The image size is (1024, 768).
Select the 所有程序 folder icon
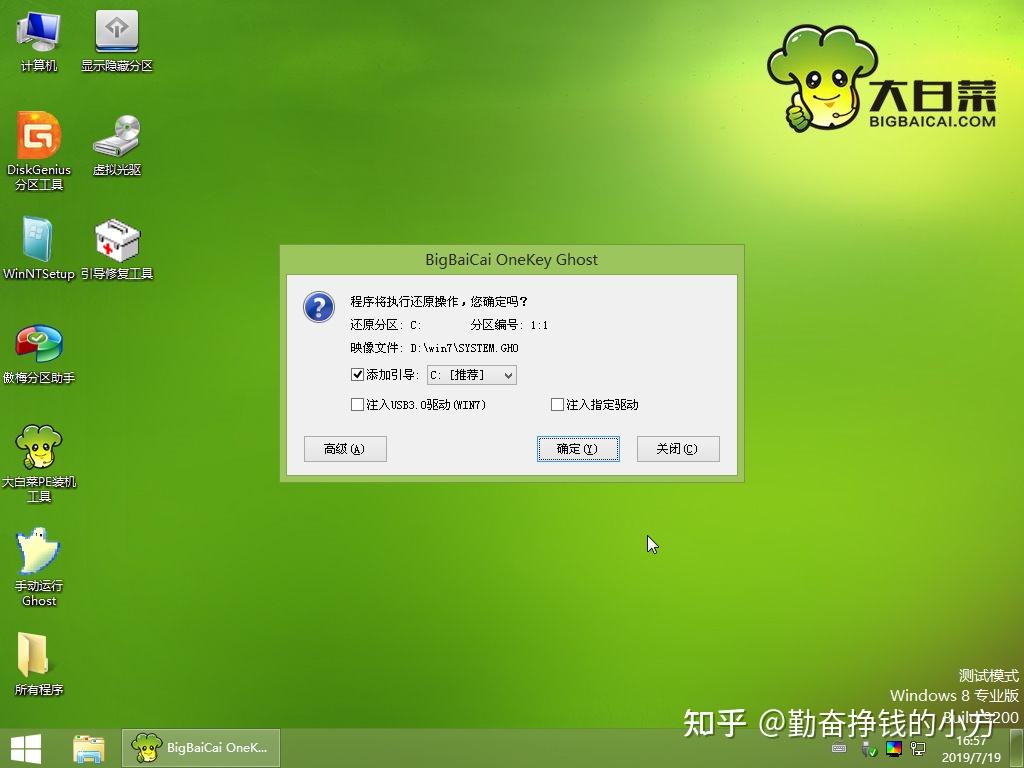[x=39, y=664]
